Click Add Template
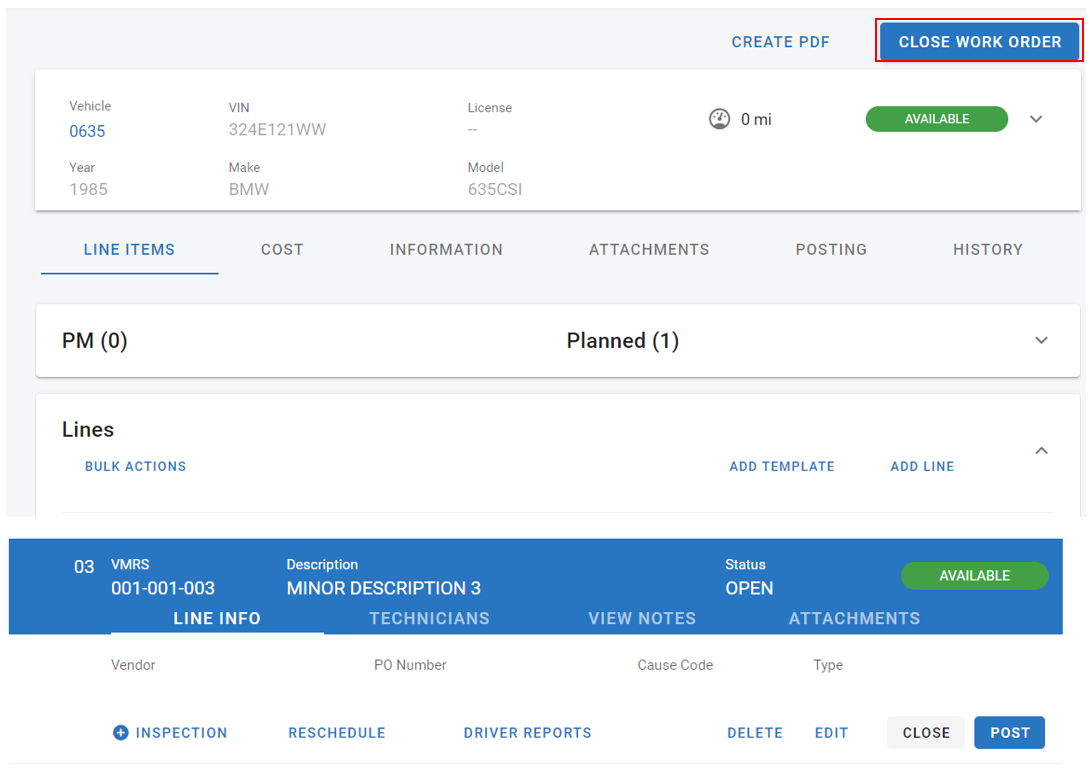1090x770 pixels. (781, 466)
